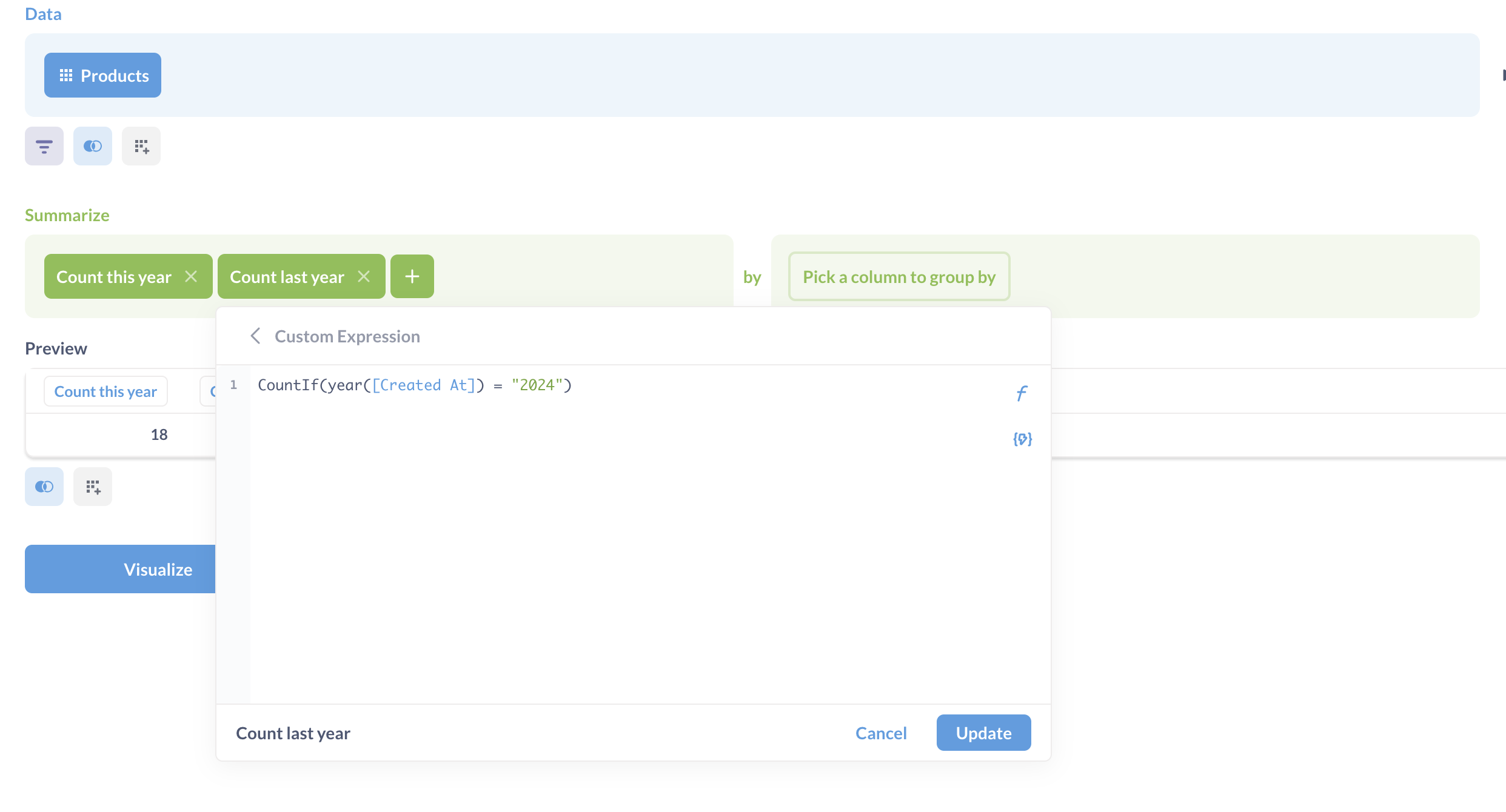Cancel the custom expression edit
Image resolution: width=1506 pixels, height=812 pixels.
[x=880, y=733]
